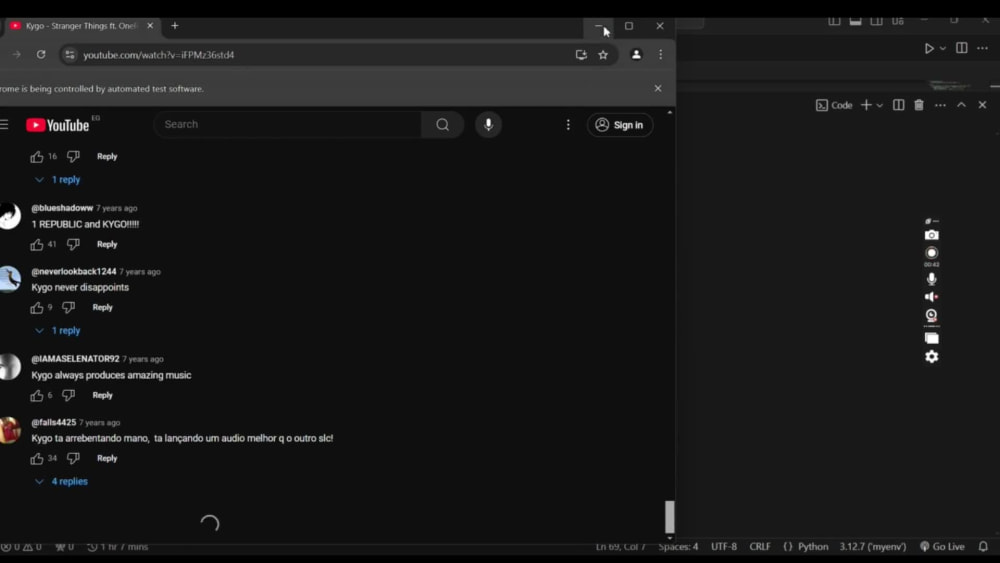Click the @IAMASELENATOR92 profile avatar

(x=10, y=367)
